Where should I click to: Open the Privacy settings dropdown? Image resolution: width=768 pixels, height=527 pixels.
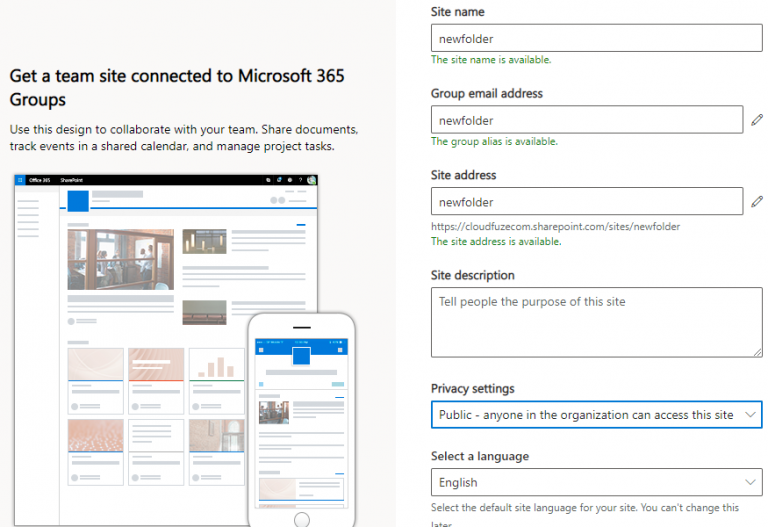click(x=596, y=414)
